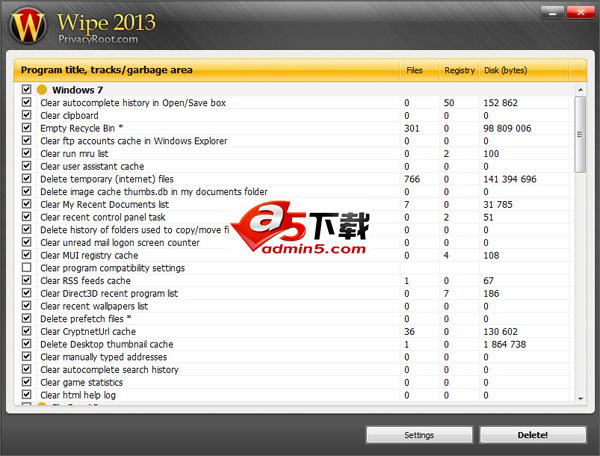Toggle Clear My Recent Documents list checkbox

point(26,204)
